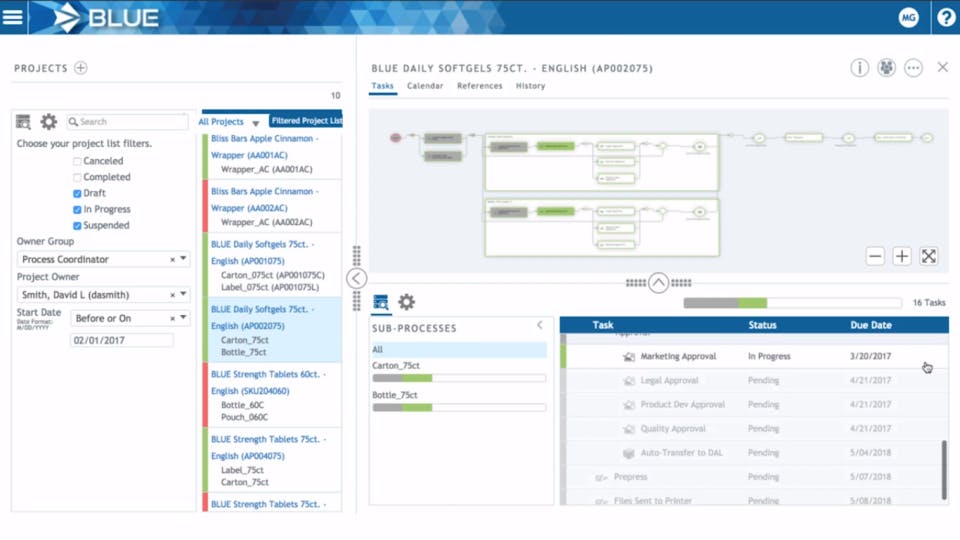Select the Filtered Project List tab

(306, 121)
